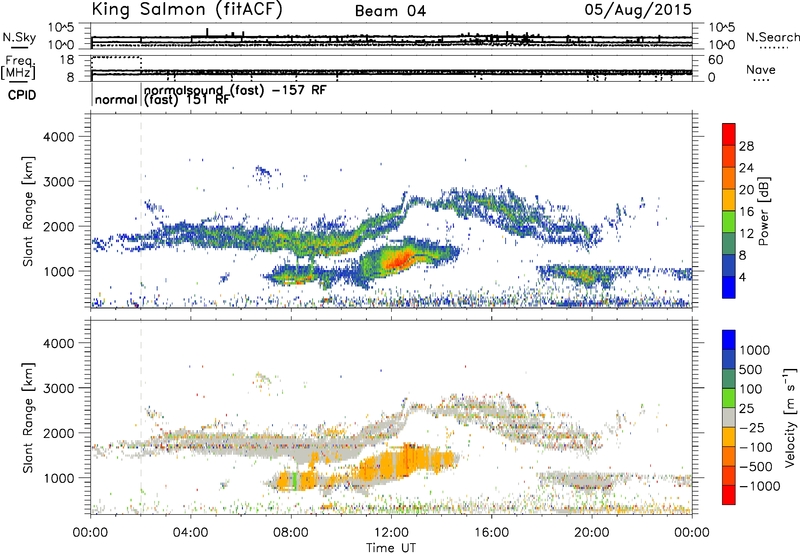This screenshot has height=554, width=800.
Task: Pick the 24–28 dB red-orange Power swatch
Action: pyautogui.click(x=729, y=156)
